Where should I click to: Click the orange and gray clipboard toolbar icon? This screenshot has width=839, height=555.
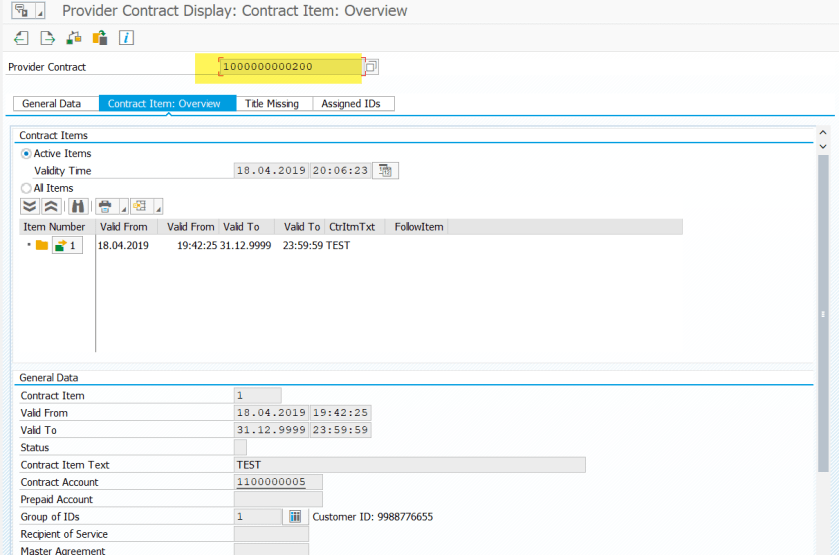pyautogui.click(x=100, y=38)
